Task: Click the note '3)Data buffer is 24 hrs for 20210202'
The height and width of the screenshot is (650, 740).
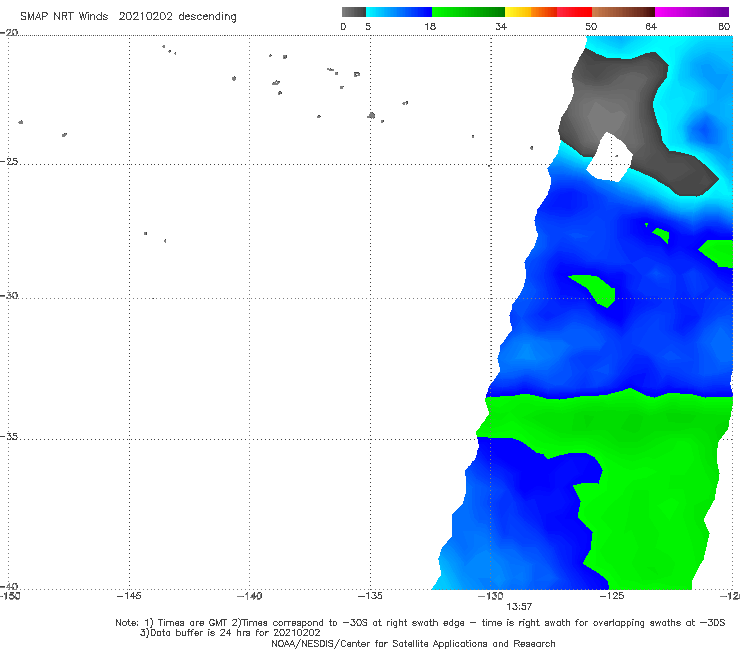Action: point(230,633)
